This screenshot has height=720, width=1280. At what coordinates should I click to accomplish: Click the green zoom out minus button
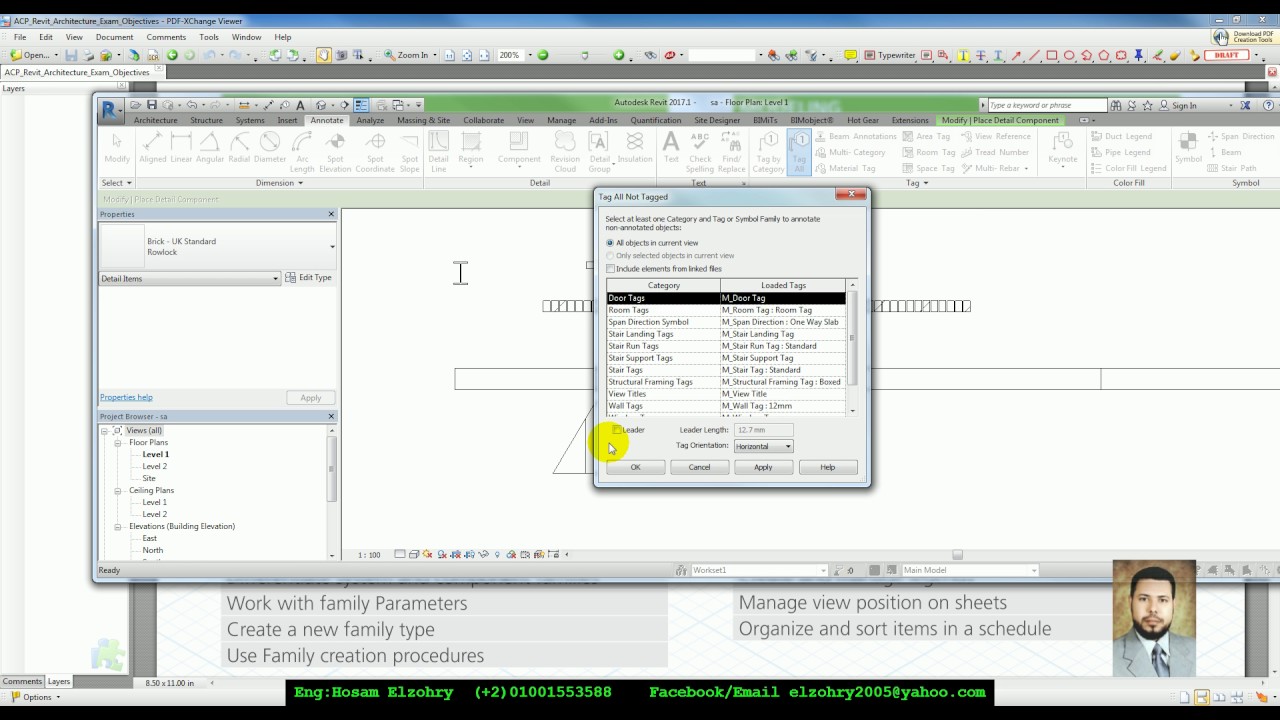coord(544,55)
